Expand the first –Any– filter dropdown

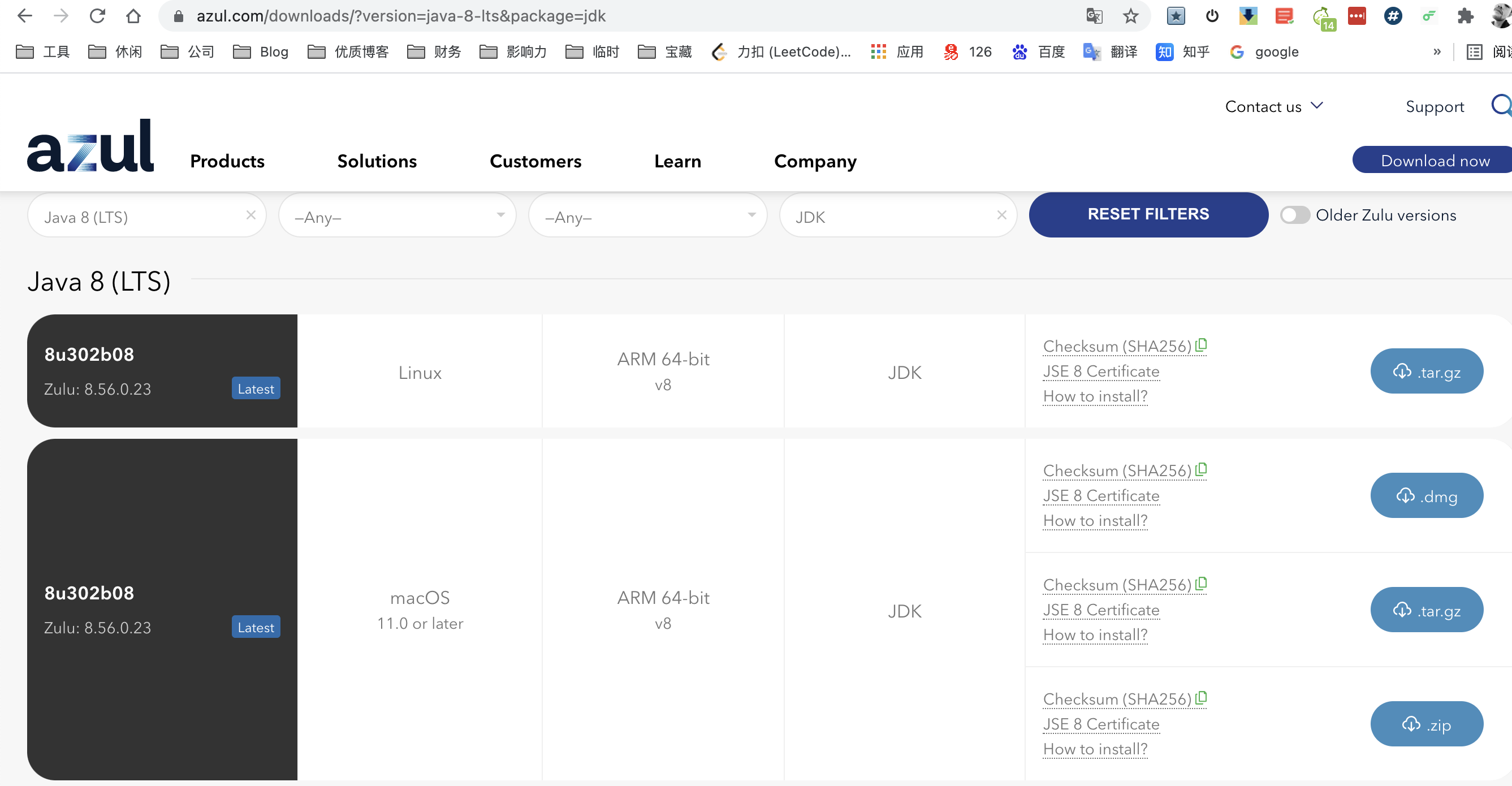tap(398, 215)
